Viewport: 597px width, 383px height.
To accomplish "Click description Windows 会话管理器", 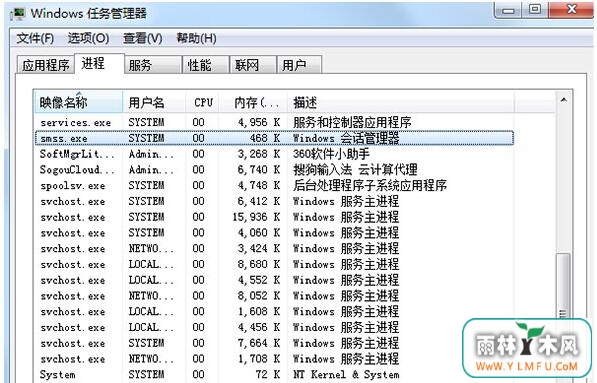I will point(346,138).
